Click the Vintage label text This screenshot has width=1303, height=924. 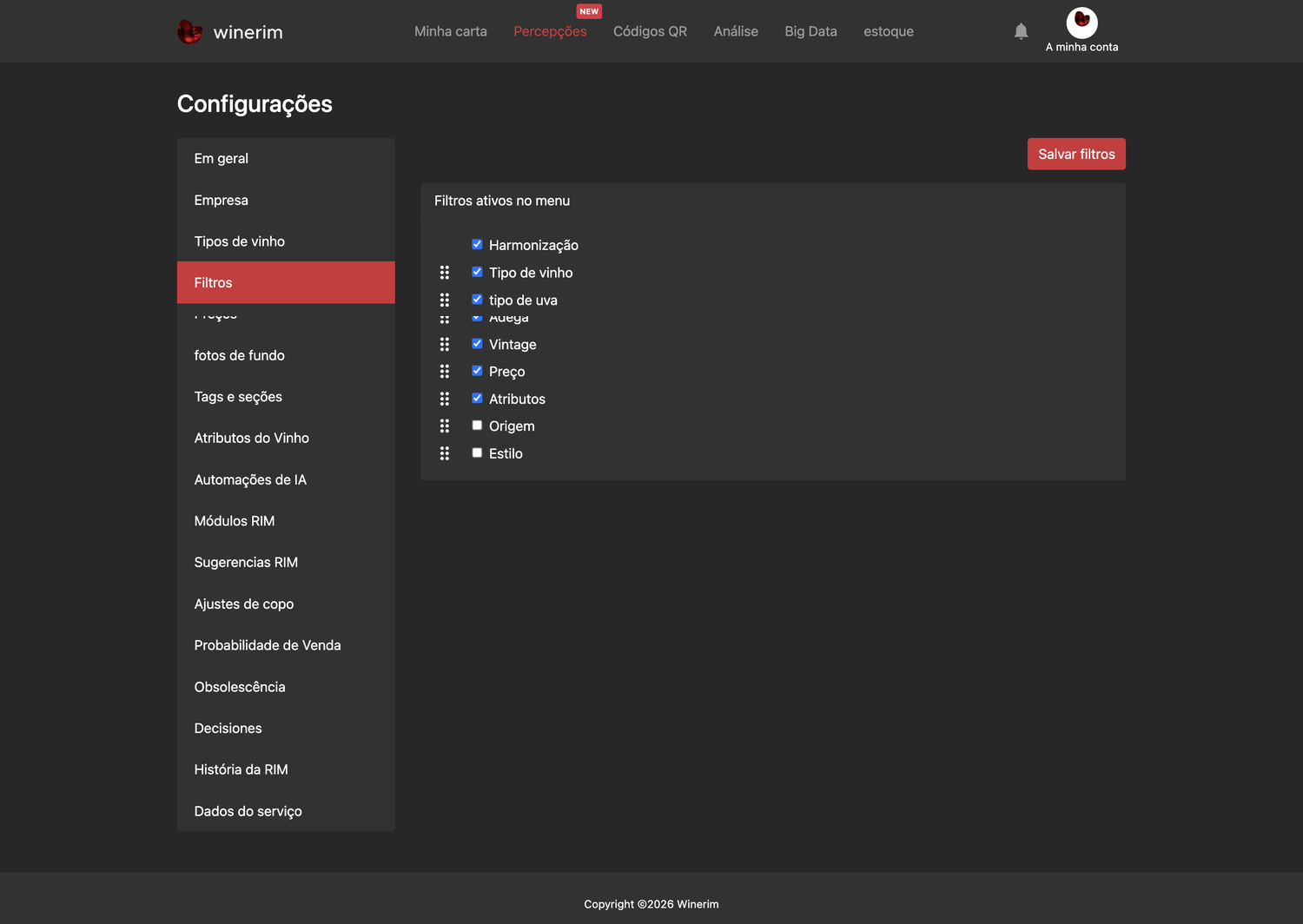pyautogui.click(x=513, y=345)
